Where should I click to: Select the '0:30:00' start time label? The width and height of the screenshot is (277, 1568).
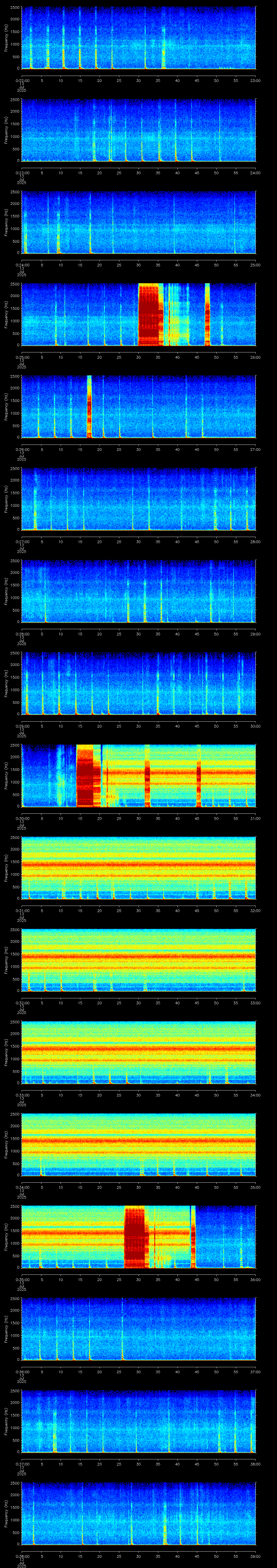tap(21, 818)
